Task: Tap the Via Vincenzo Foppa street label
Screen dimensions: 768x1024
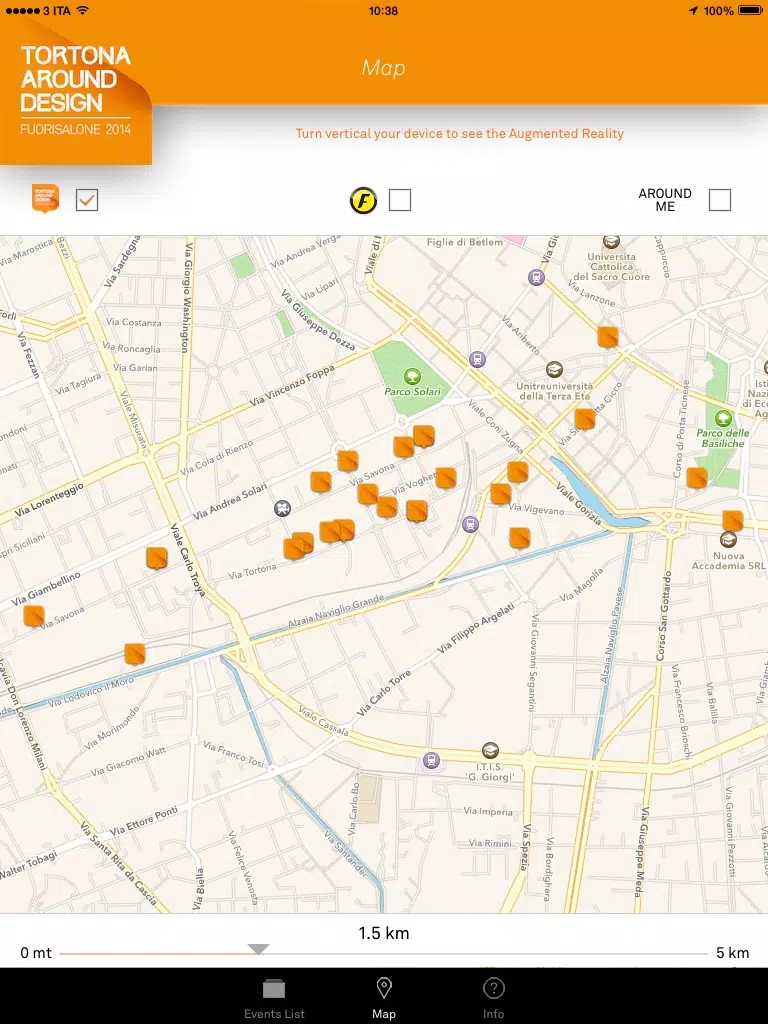Action: click(292, 386)
